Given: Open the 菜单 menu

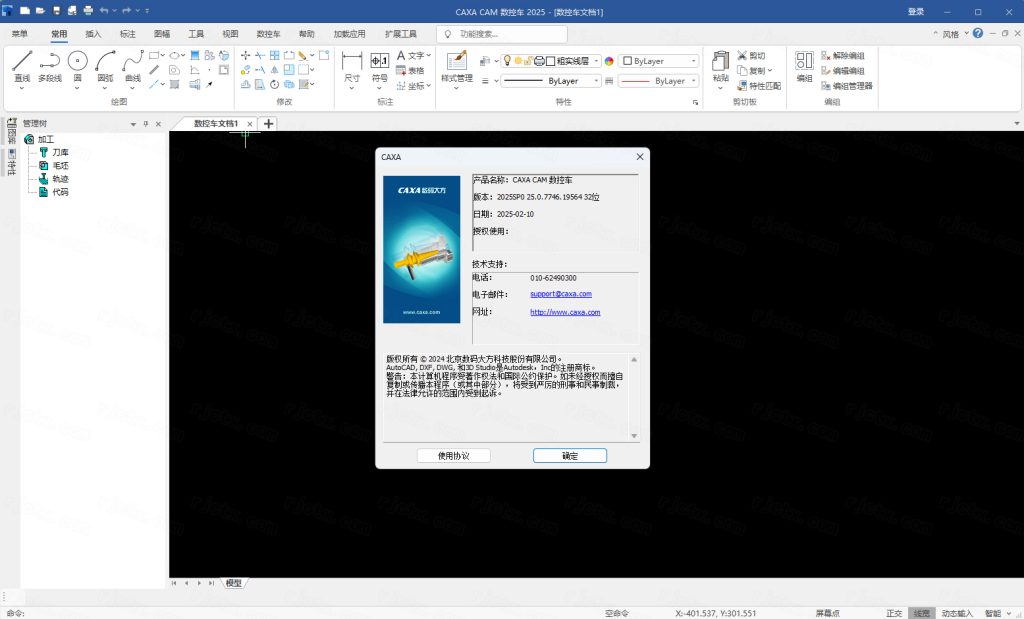Looking at the screenshot, I should pyautogui.click(x=20, y=33).
